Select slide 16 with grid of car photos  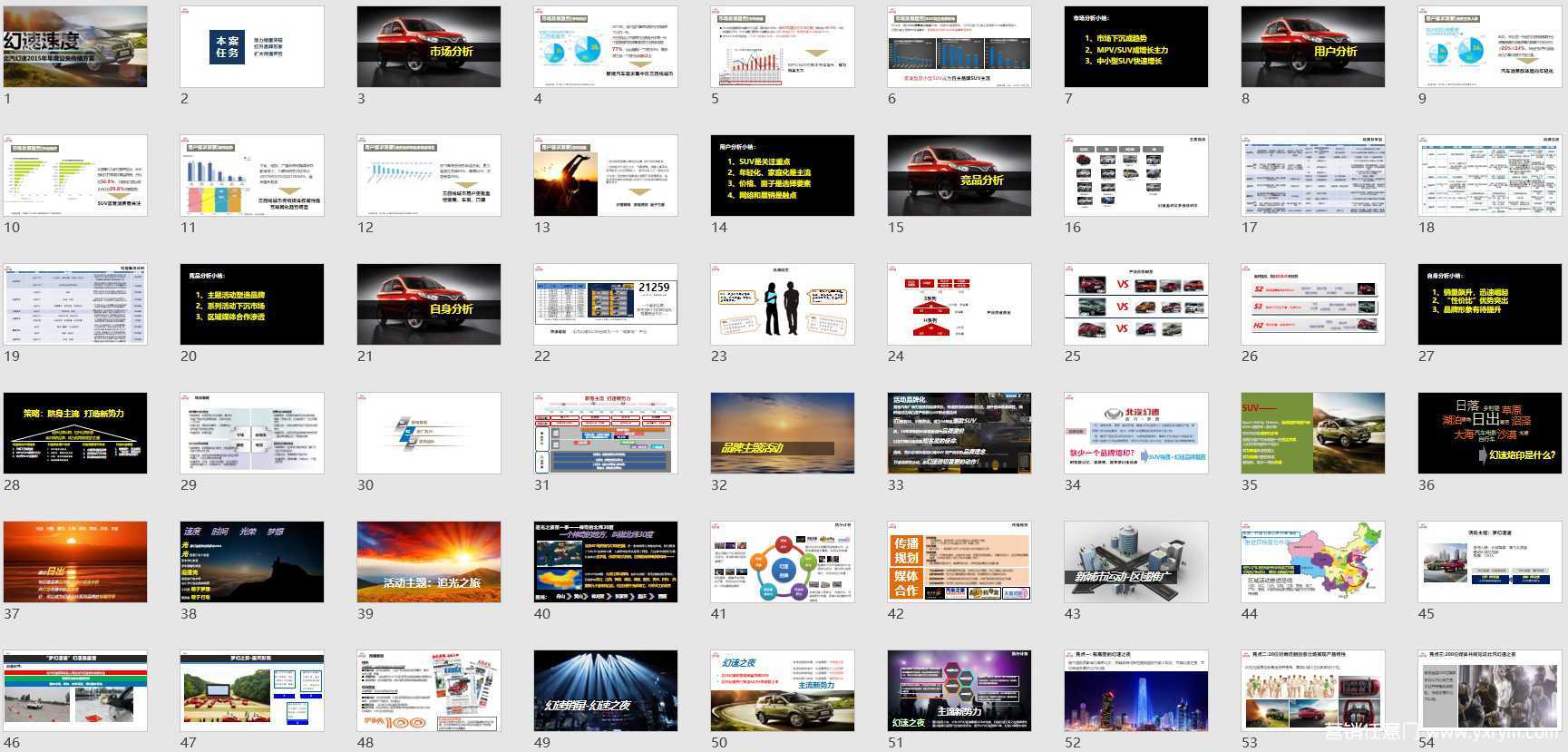click(x=1136, y=176)
